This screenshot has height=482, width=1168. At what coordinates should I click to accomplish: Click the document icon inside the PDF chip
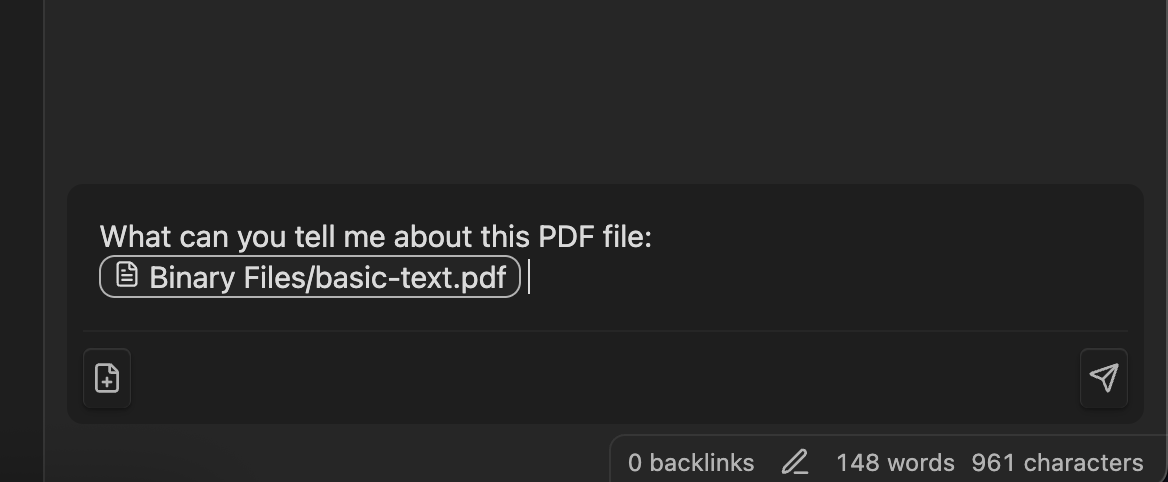[127, 276]
